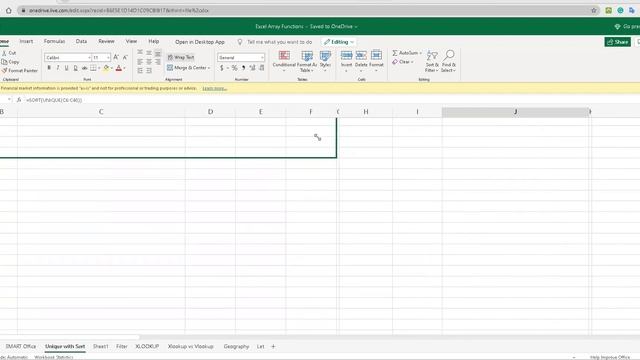This screenshot has width=640, height=360.
Task: Toggle Wrap Text on
Action: pyautogui.click(x=181, y=58)
